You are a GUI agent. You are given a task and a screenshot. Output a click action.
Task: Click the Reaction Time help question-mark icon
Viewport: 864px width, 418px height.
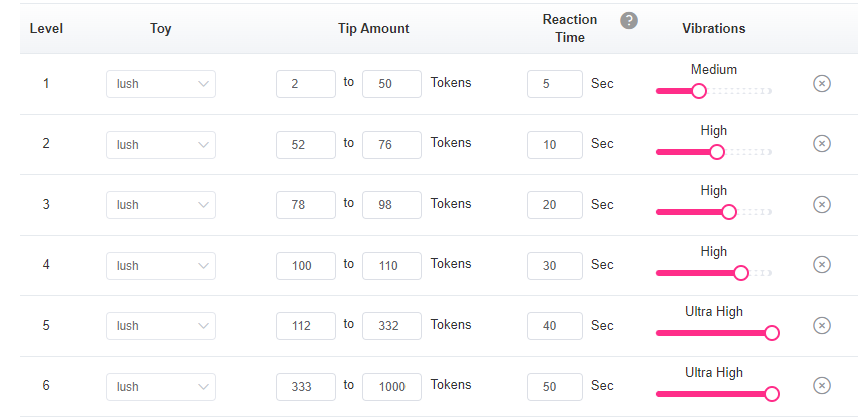coord(629,21)
